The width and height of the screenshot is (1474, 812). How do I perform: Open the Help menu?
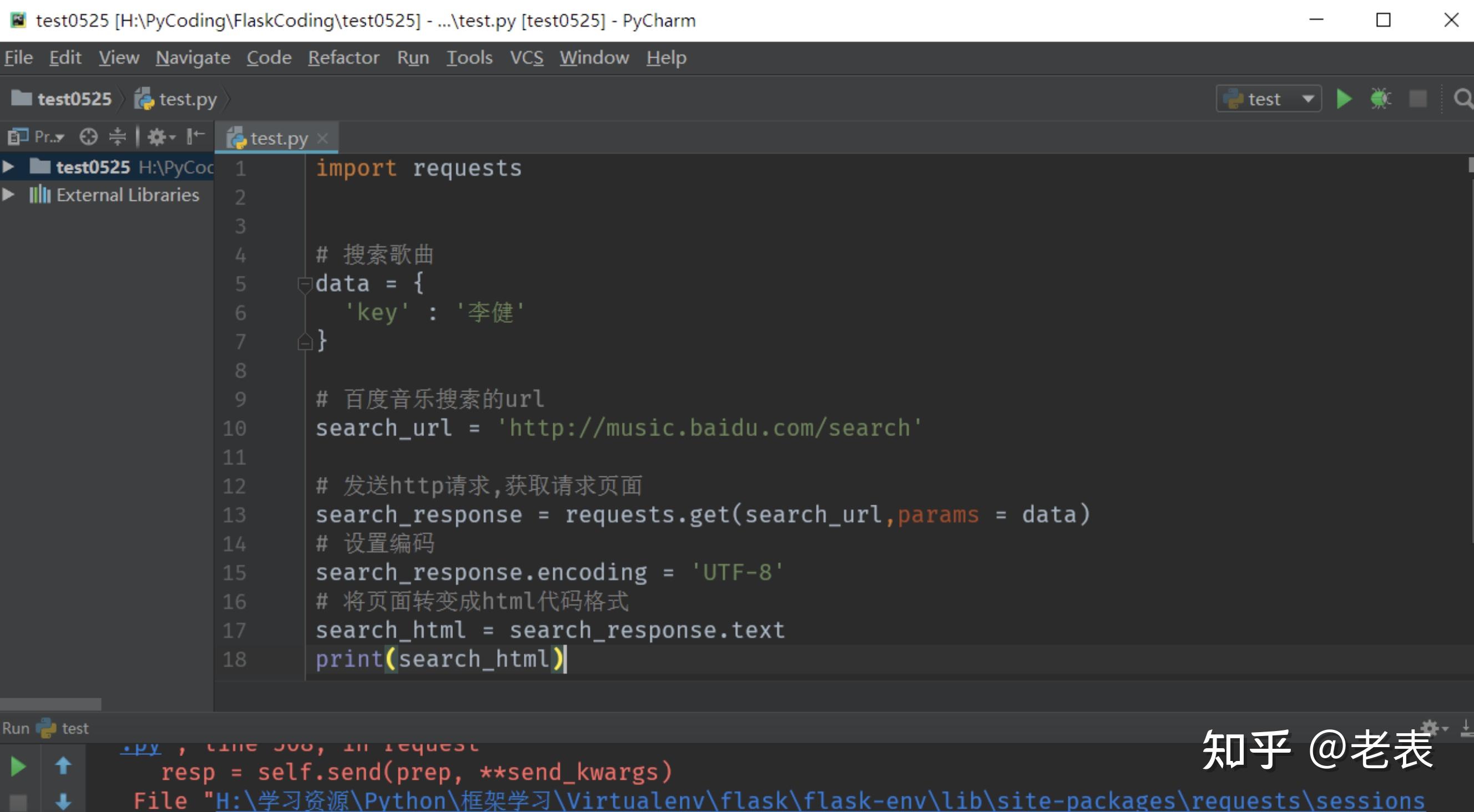tap(666, 58)
